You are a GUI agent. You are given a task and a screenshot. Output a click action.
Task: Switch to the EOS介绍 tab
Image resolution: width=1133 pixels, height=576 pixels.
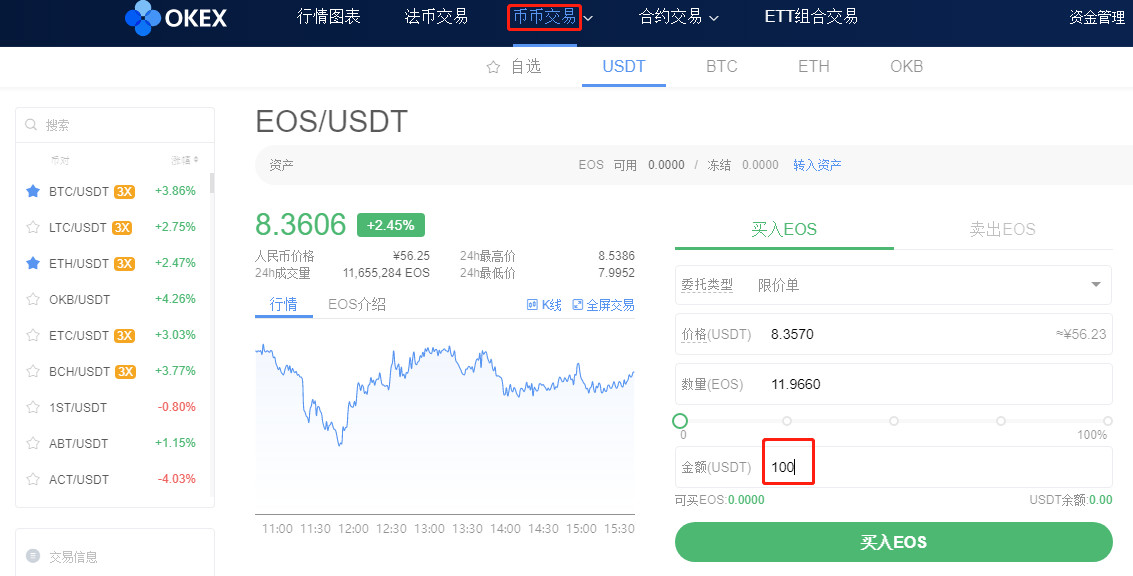pos(357,304)
